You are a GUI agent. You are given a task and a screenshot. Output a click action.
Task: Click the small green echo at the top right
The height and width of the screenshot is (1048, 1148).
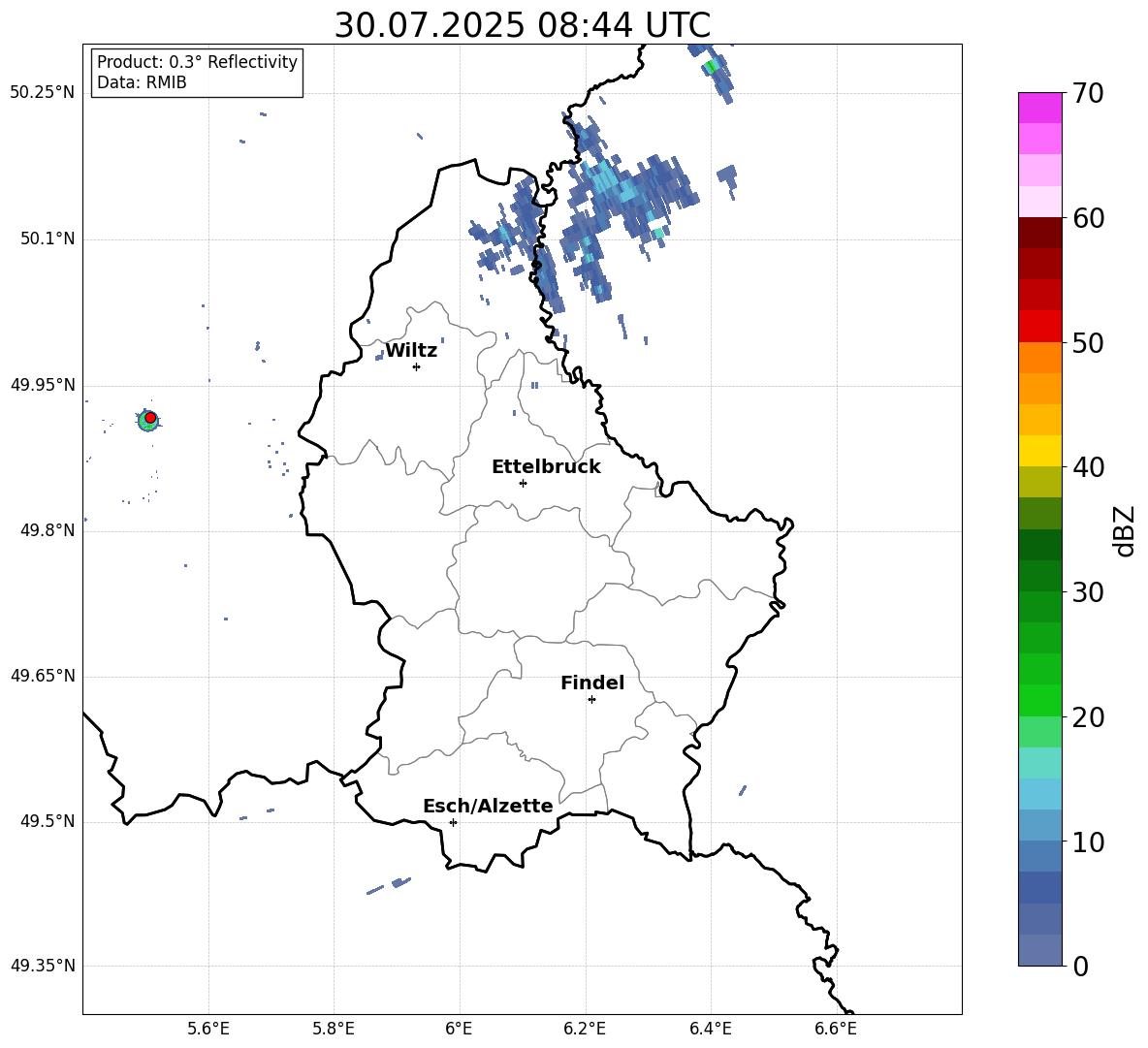point(711,67)
